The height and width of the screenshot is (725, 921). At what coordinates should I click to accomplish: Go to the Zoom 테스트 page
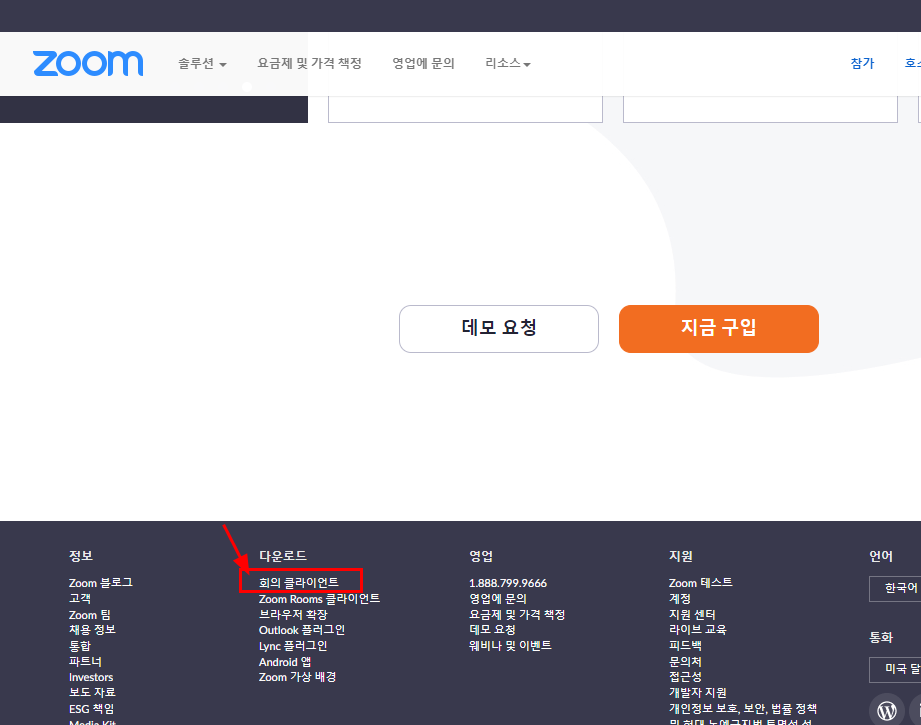tap(700, 582)
